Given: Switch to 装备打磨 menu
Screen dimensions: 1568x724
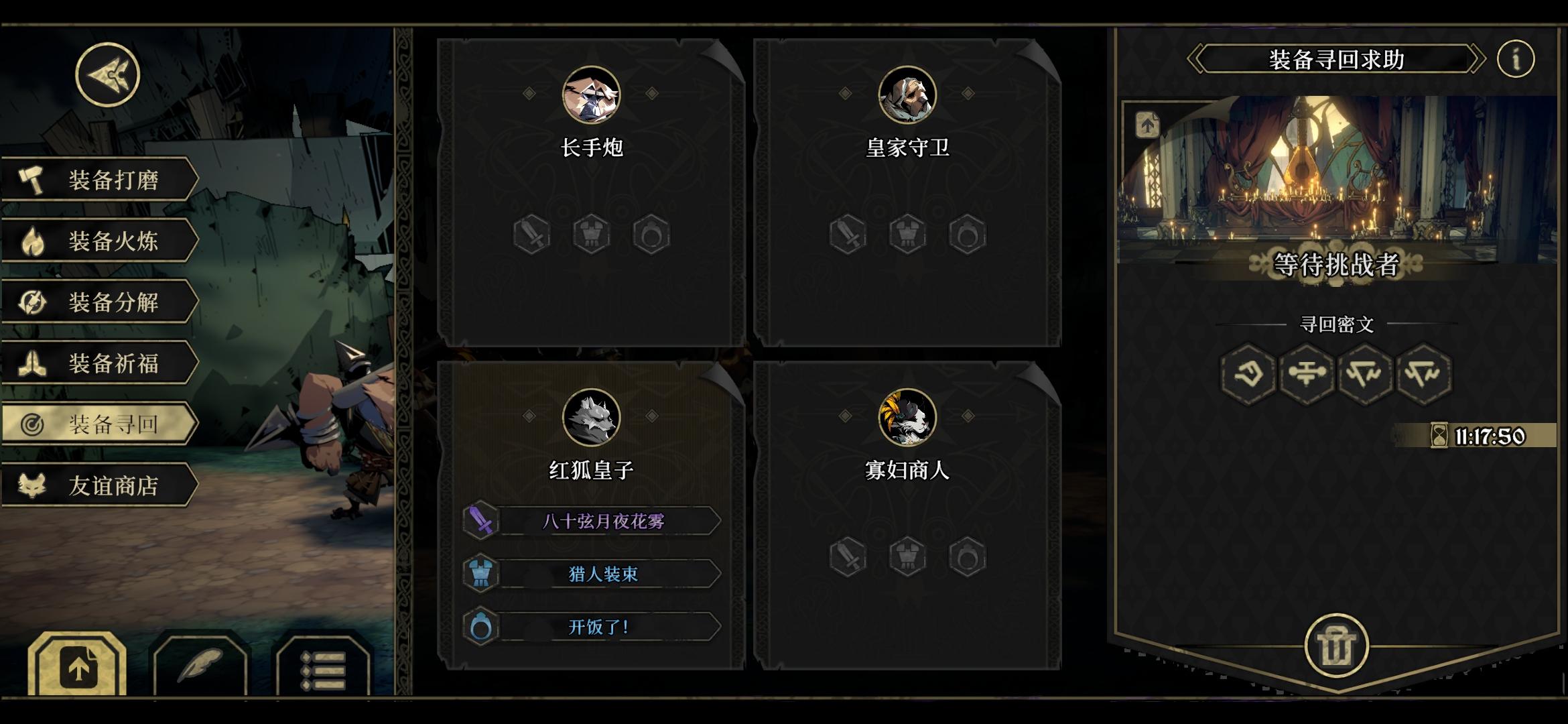Looking at the screenshot, I should pyautogui.click(x=100, y=180).
